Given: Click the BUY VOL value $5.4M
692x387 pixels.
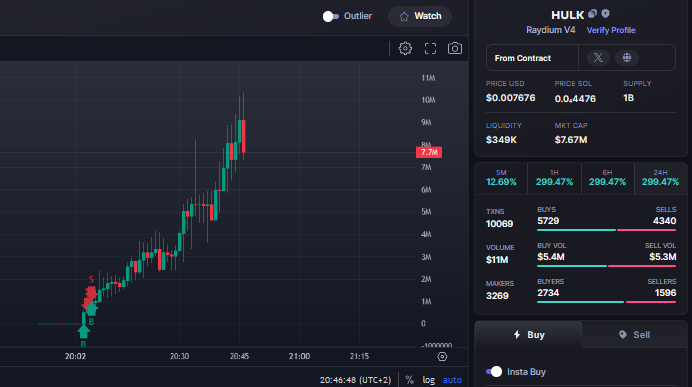Looking at the screenshot, I should point(551,257).
